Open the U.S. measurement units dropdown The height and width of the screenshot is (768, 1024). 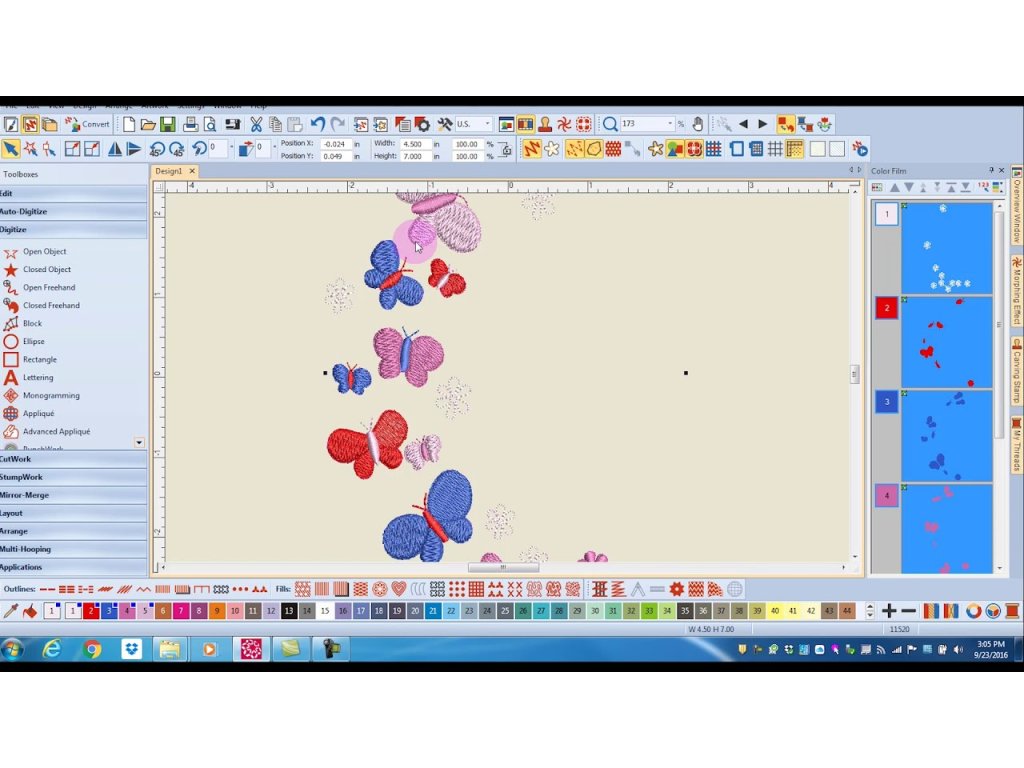487,124
